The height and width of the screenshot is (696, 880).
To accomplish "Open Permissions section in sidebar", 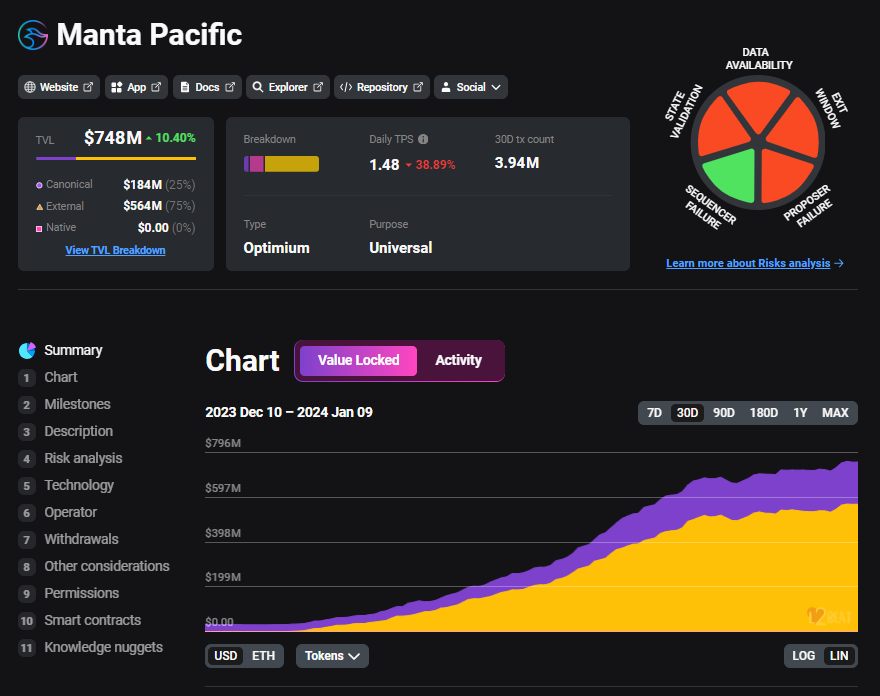I will click(x=81, y=593).
